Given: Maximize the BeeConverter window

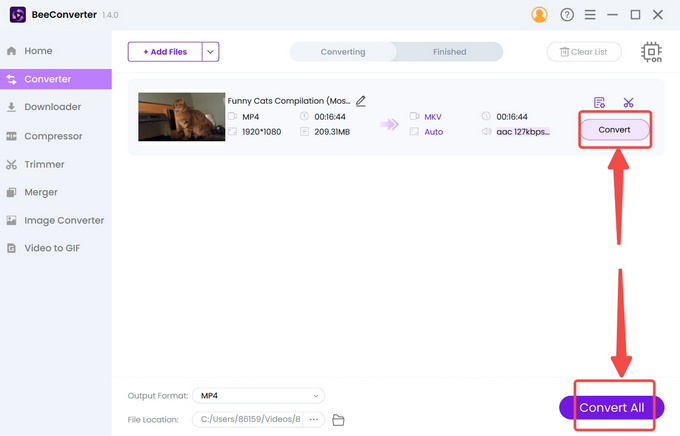Looking at the screenshot, I should (x=635, y=15).
